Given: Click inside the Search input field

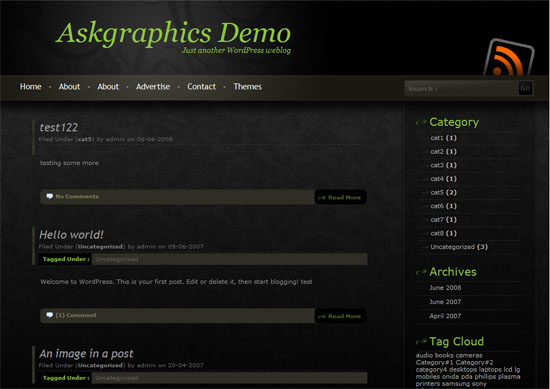Looking at the screenshot, I should (462, 89).
